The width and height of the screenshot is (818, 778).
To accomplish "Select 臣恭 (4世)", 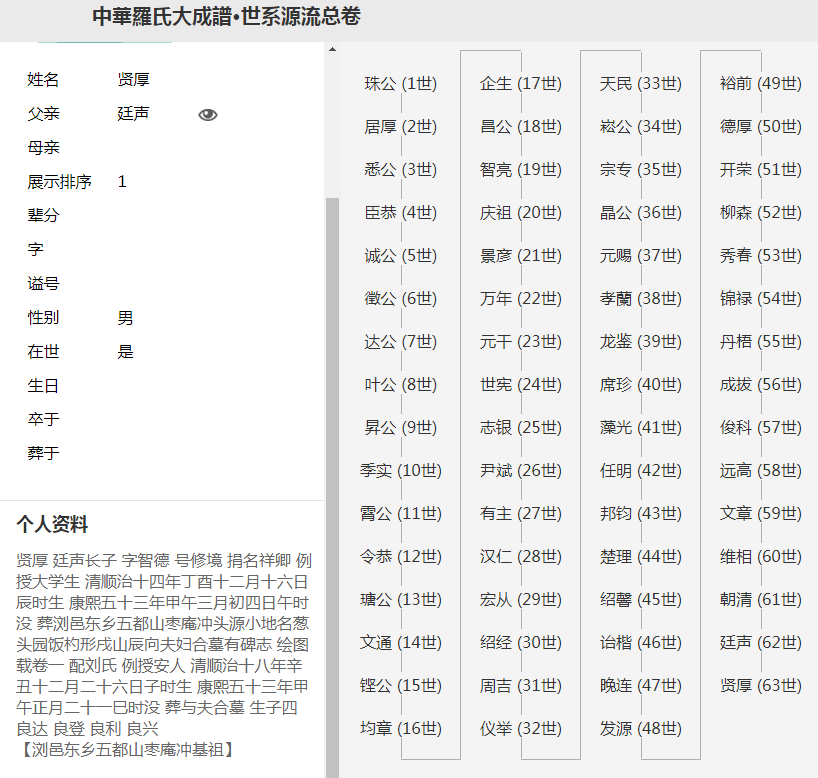I will (x=401, y=213).
